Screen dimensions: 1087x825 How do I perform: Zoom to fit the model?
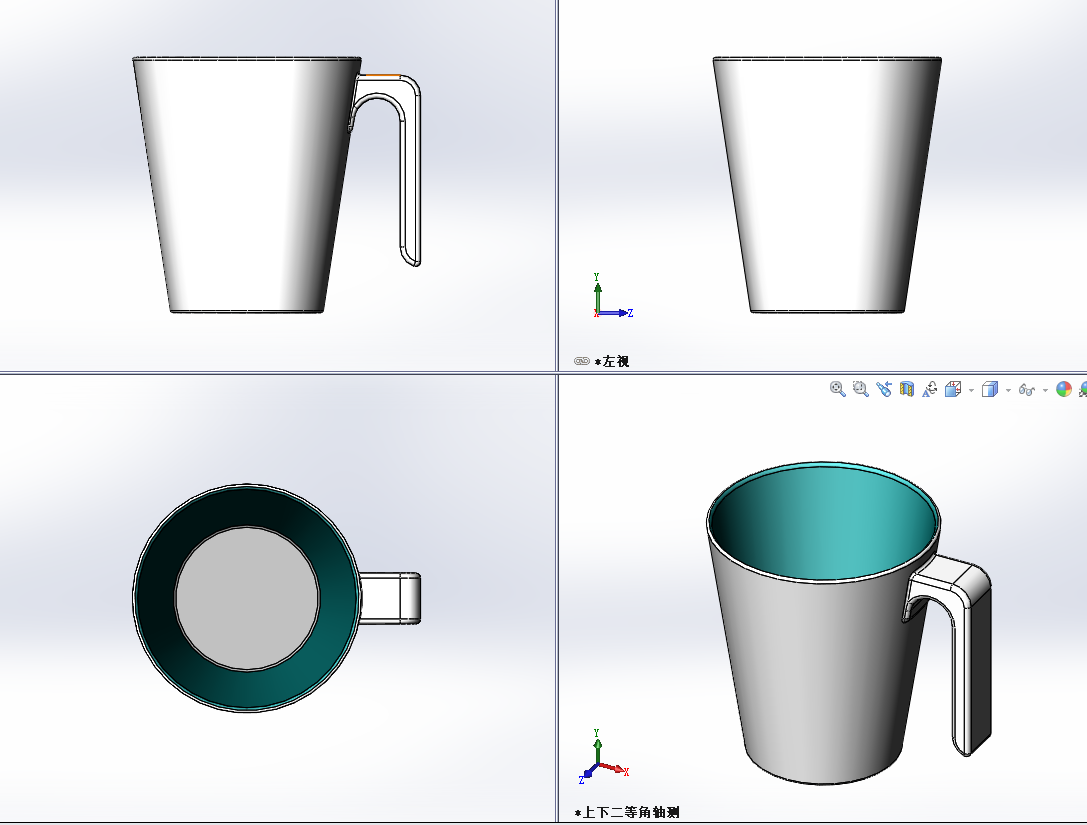837,389
